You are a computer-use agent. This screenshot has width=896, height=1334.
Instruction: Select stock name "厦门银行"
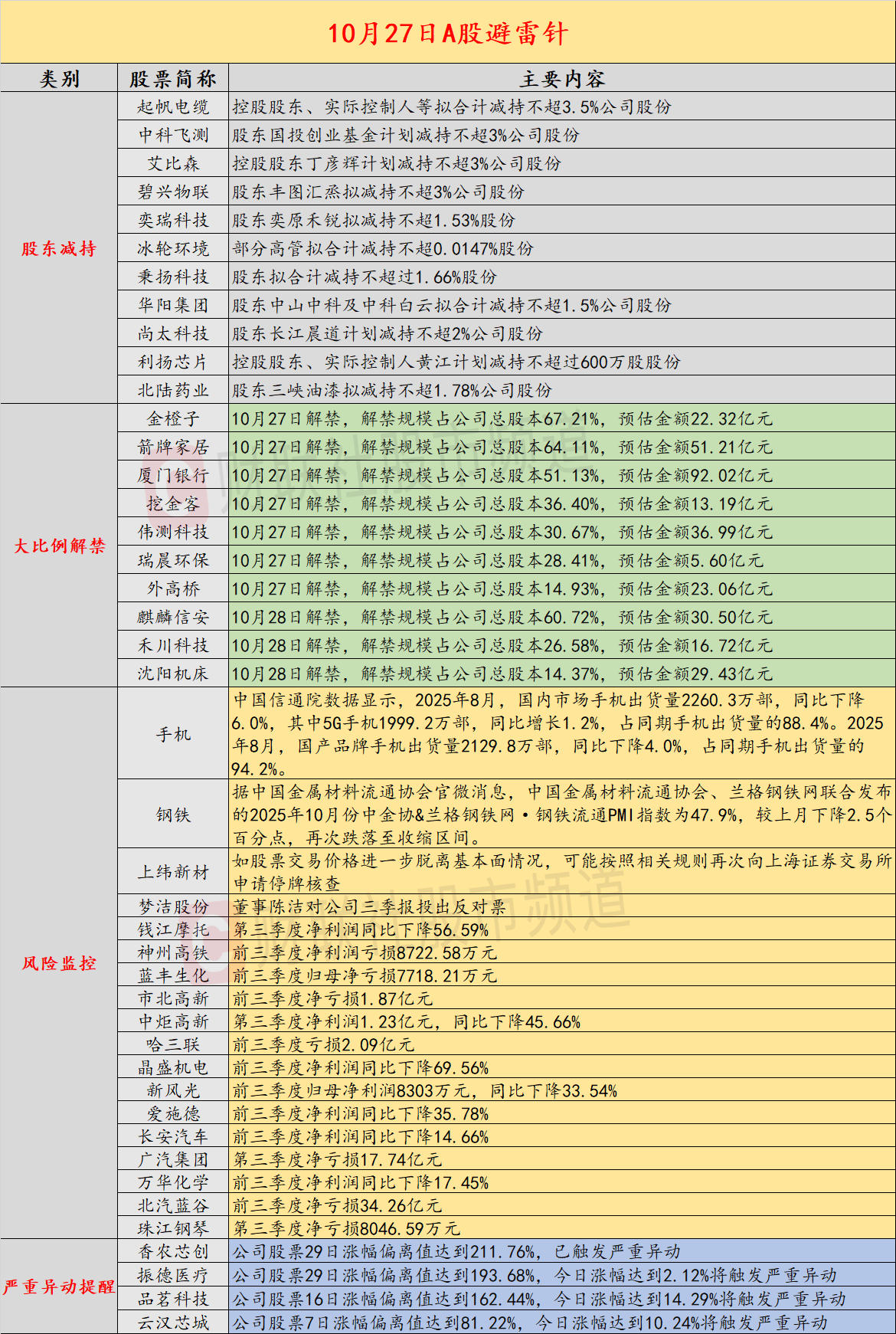coord(173,476)
